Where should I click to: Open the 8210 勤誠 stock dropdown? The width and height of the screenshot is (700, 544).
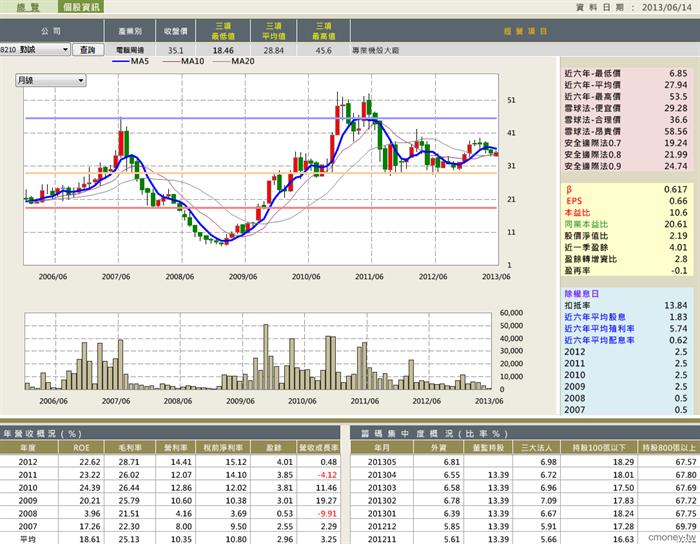[x=35, y=50]
